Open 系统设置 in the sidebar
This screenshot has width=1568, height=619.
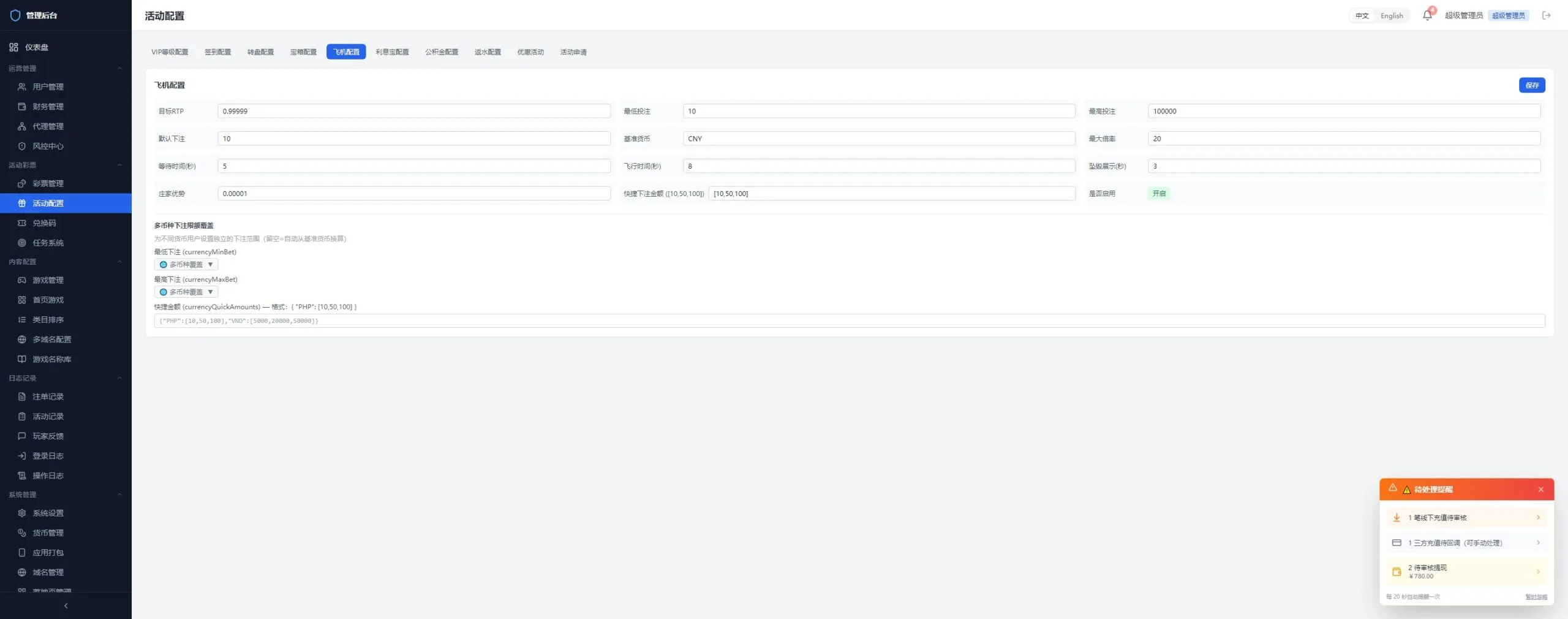[66, 513]
